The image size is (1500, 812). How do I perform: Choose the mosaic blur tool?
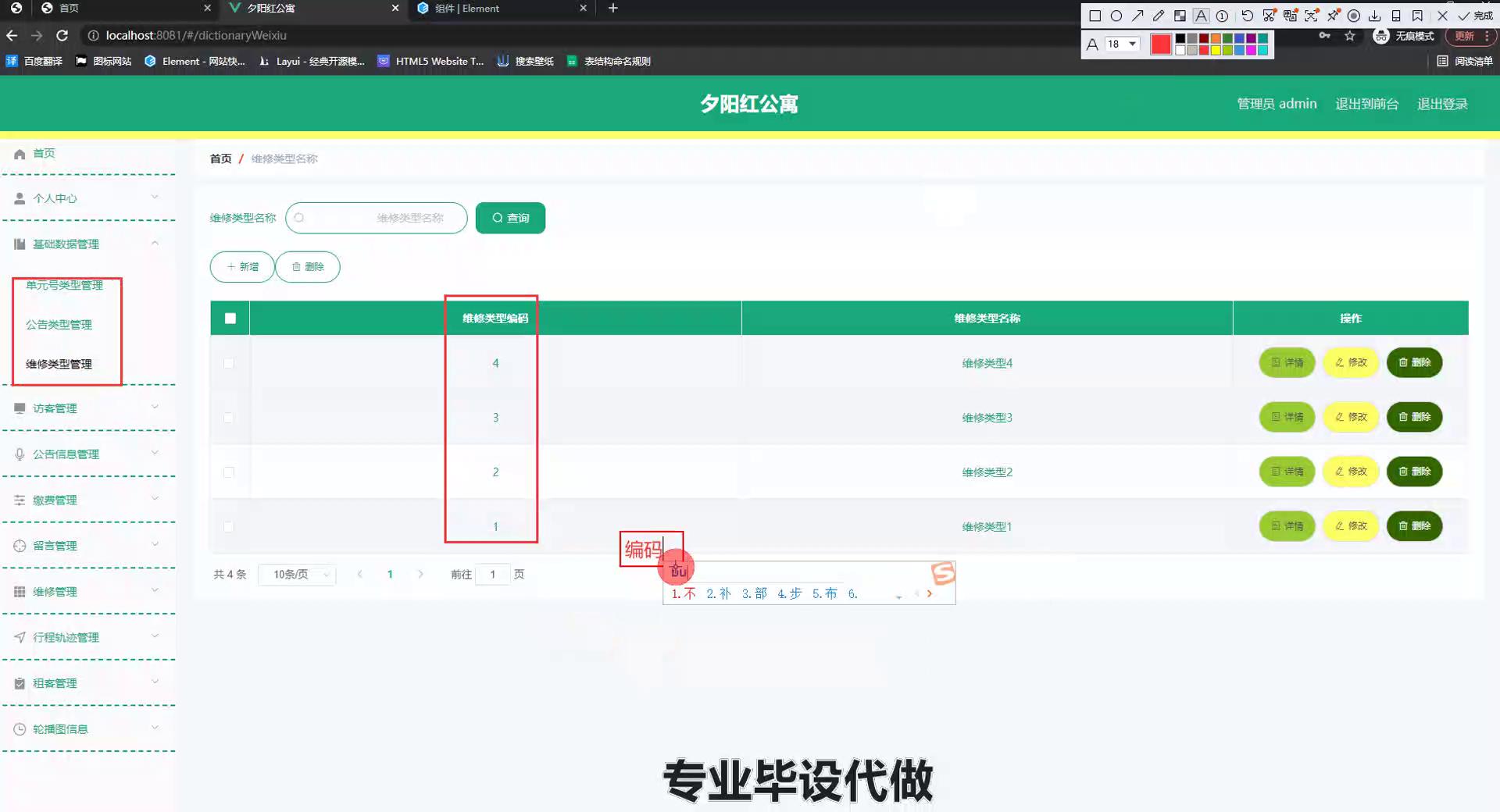(x=1180, y=16)
